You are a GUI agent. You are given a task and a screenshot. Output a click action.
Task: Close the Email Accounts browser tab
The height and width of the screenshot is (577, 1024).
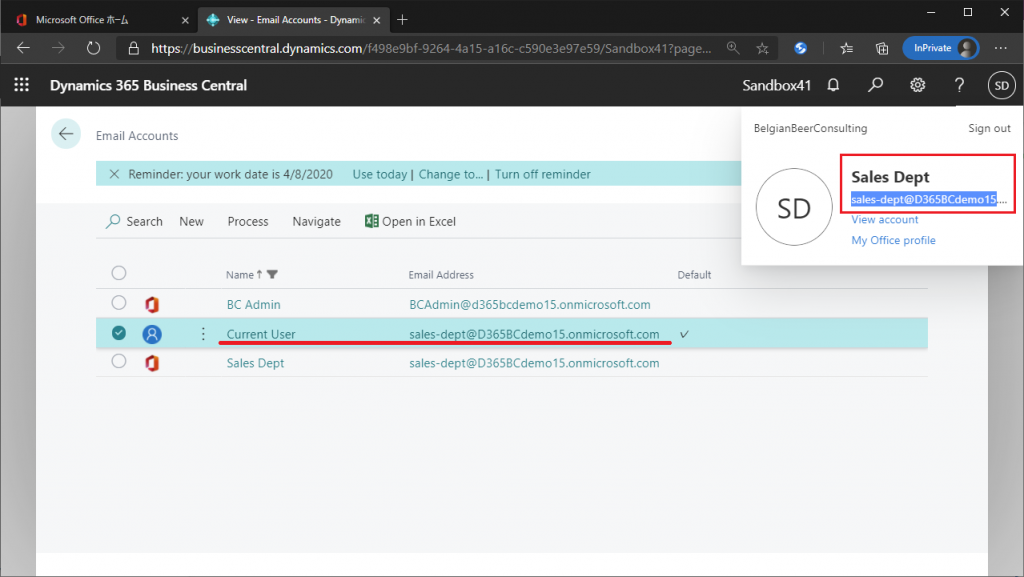tap(377, 20)
